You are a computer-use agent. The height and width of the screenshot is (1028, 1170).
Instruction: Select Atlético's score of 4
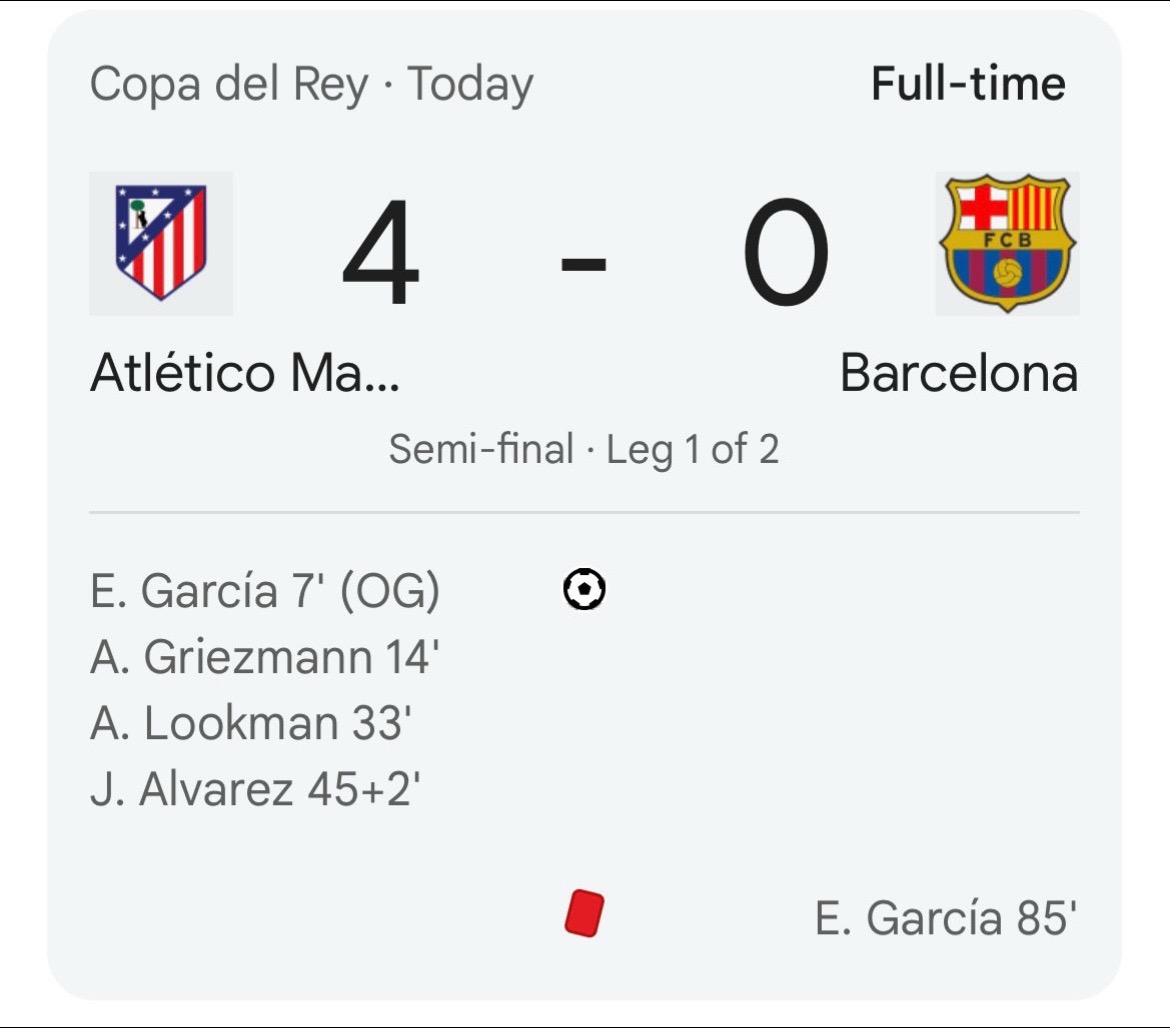[x=381, y=252]
